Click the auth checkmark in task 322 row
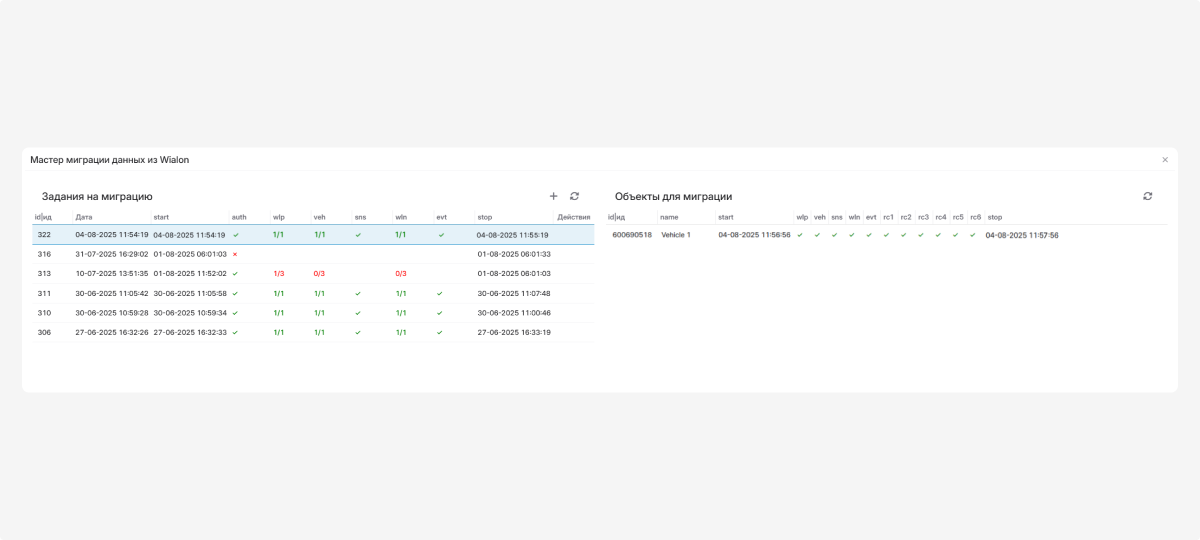 (235, 235)
